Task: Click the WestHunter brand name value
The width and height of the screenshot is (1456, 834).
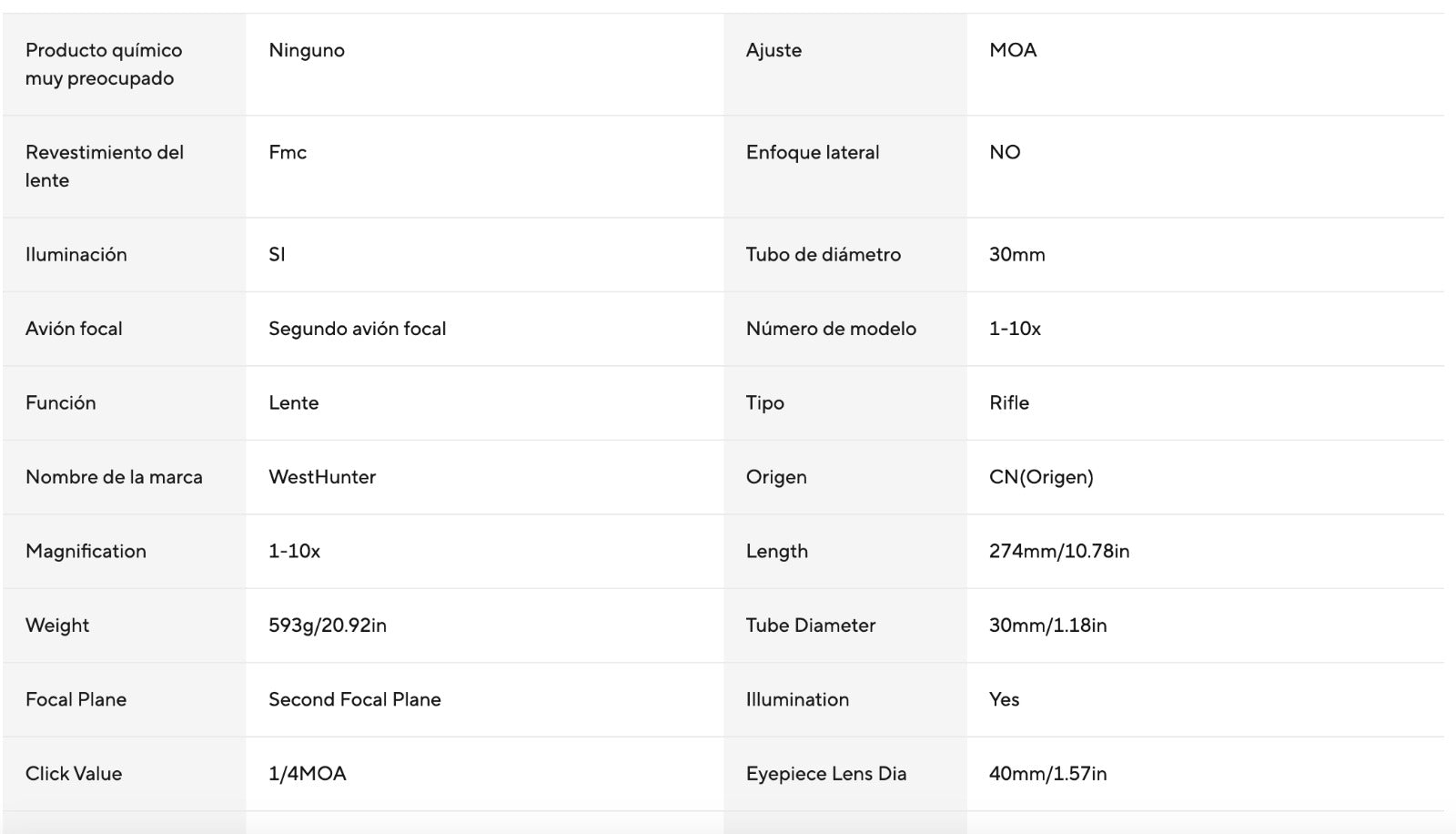Action: click(x=322, y=477)
